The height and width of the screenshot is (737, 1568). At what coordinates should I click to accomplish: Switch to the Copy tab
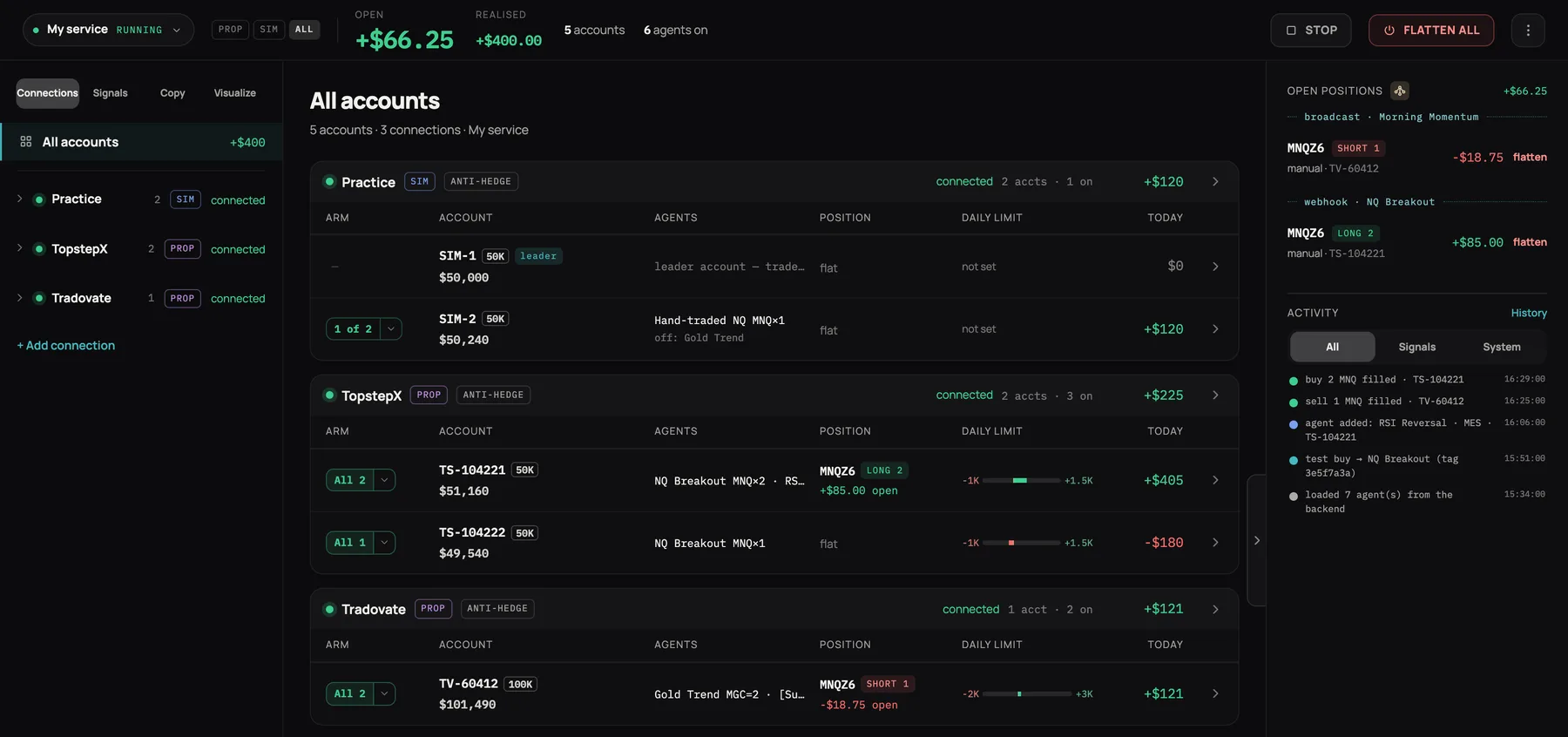point(172,93)
